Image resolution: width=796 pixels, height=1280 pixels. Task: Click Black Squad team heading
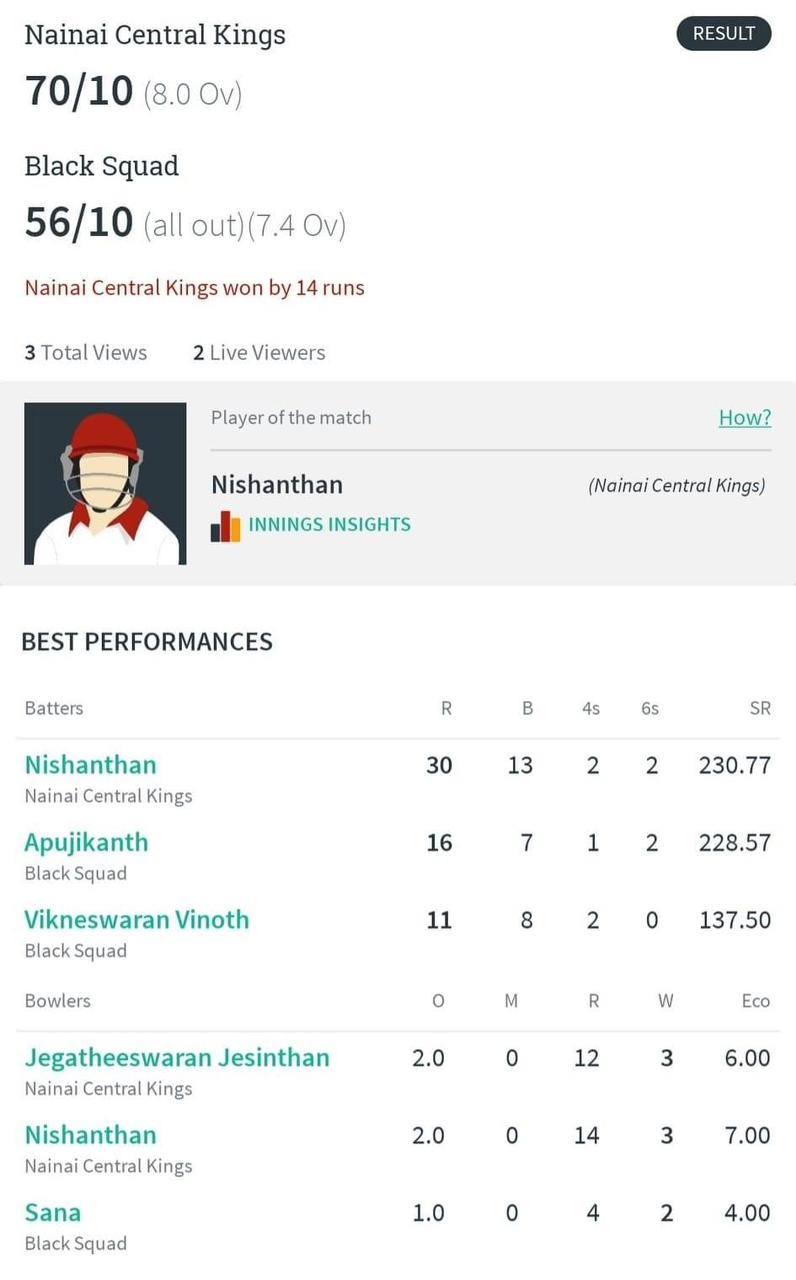[102, 166]
